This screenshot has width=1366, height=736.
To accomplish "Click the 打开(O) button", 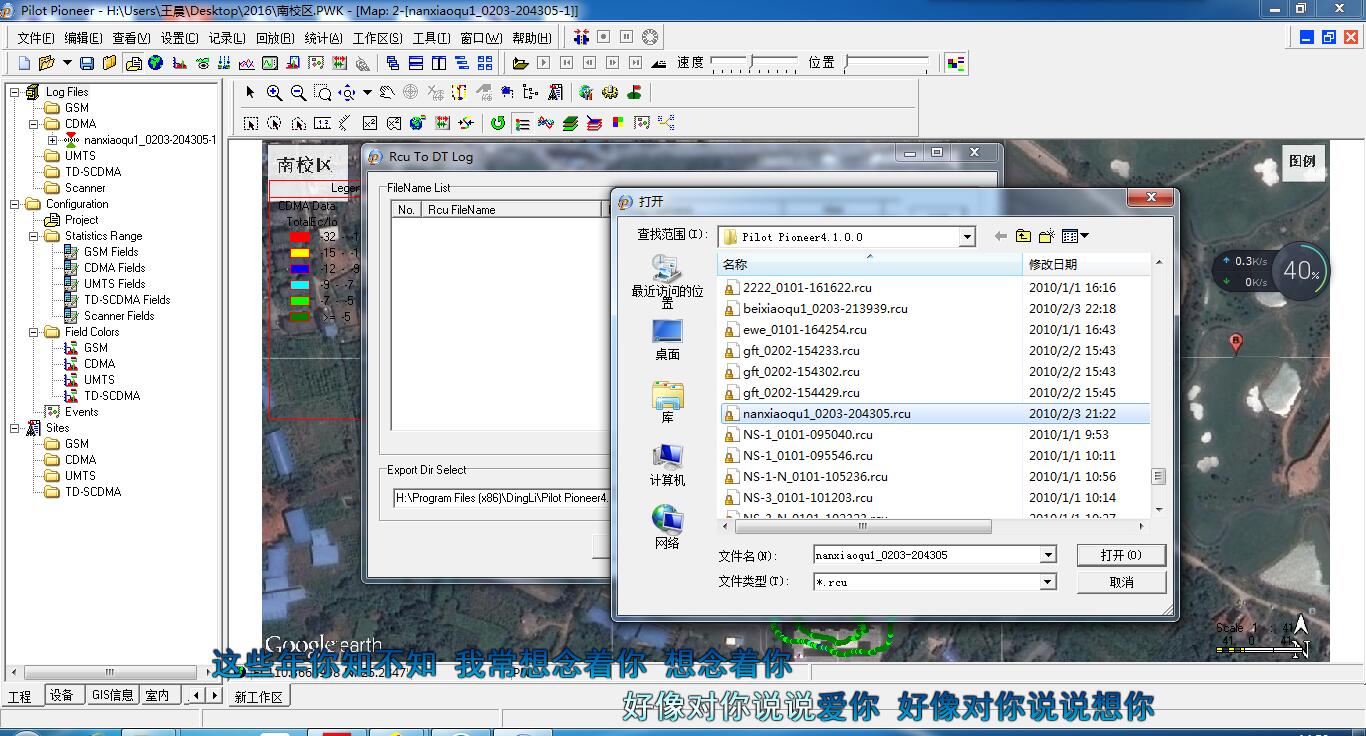I will (x=1121, y=555).
